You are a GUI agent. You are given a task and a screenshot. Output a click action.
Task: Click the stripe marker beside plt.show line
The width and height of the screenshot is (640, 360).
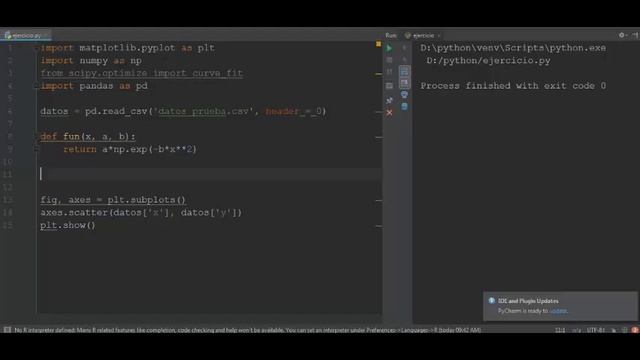(378, 226)
